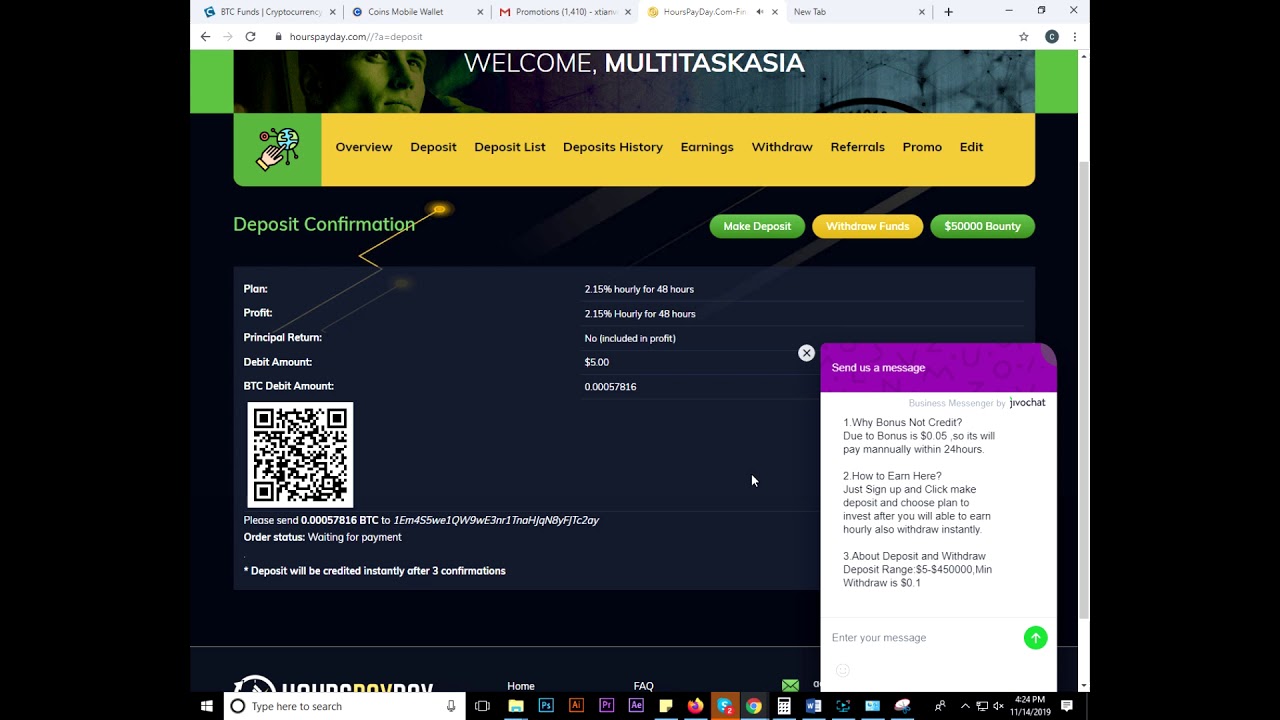
Task: Launch Premiere Pro from taskbar
Action: (606, 706)
